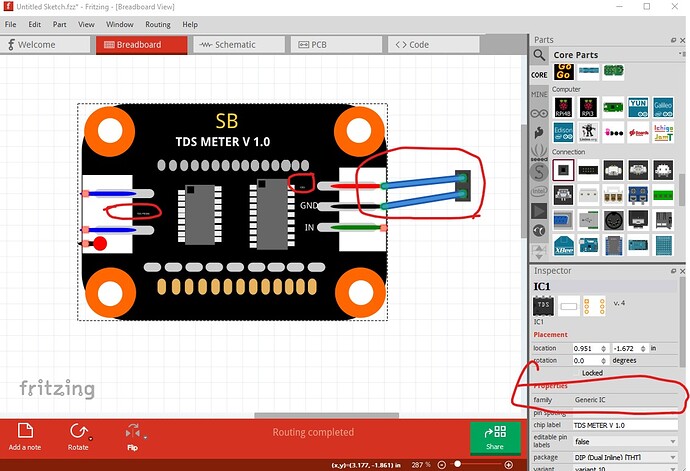Click the green Share button
Screen dimensions: 690x471
point(495,437)
